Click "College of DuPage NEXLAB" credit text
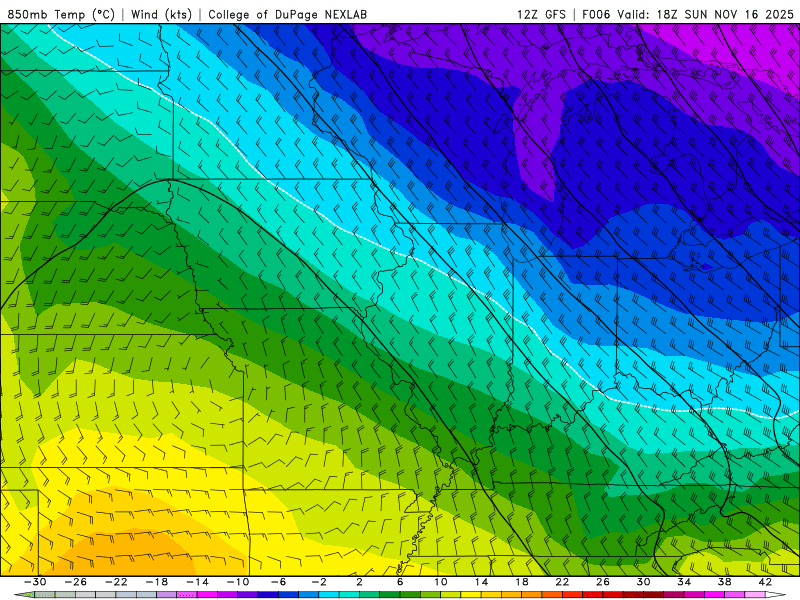Screen dimensions: 800x600 (287, 14)
